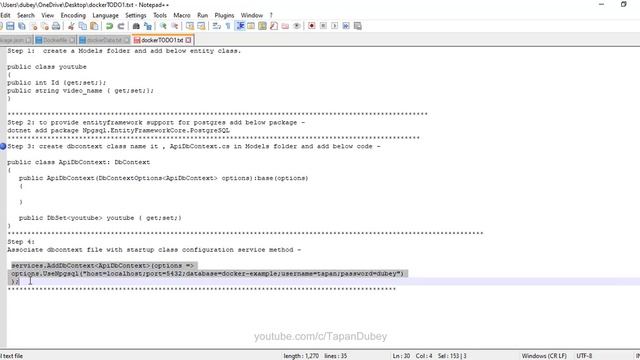Screen dimensions: 640x360
Task: Click the 'lines : 35' status entry
Action: point(336,356)
